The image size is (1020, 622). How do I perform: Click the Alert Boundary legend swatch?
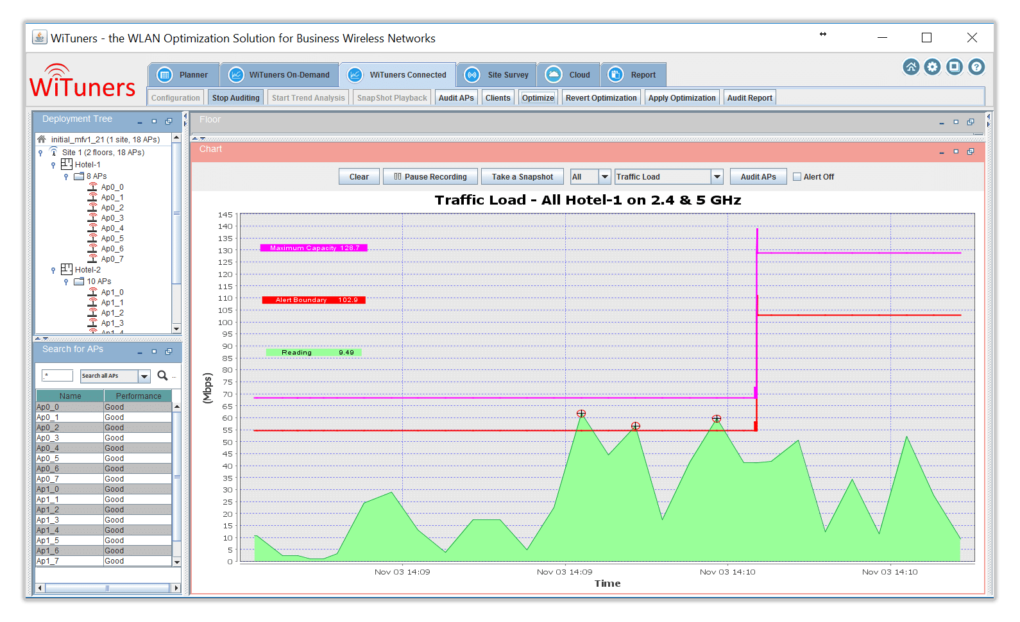(314, 300)
